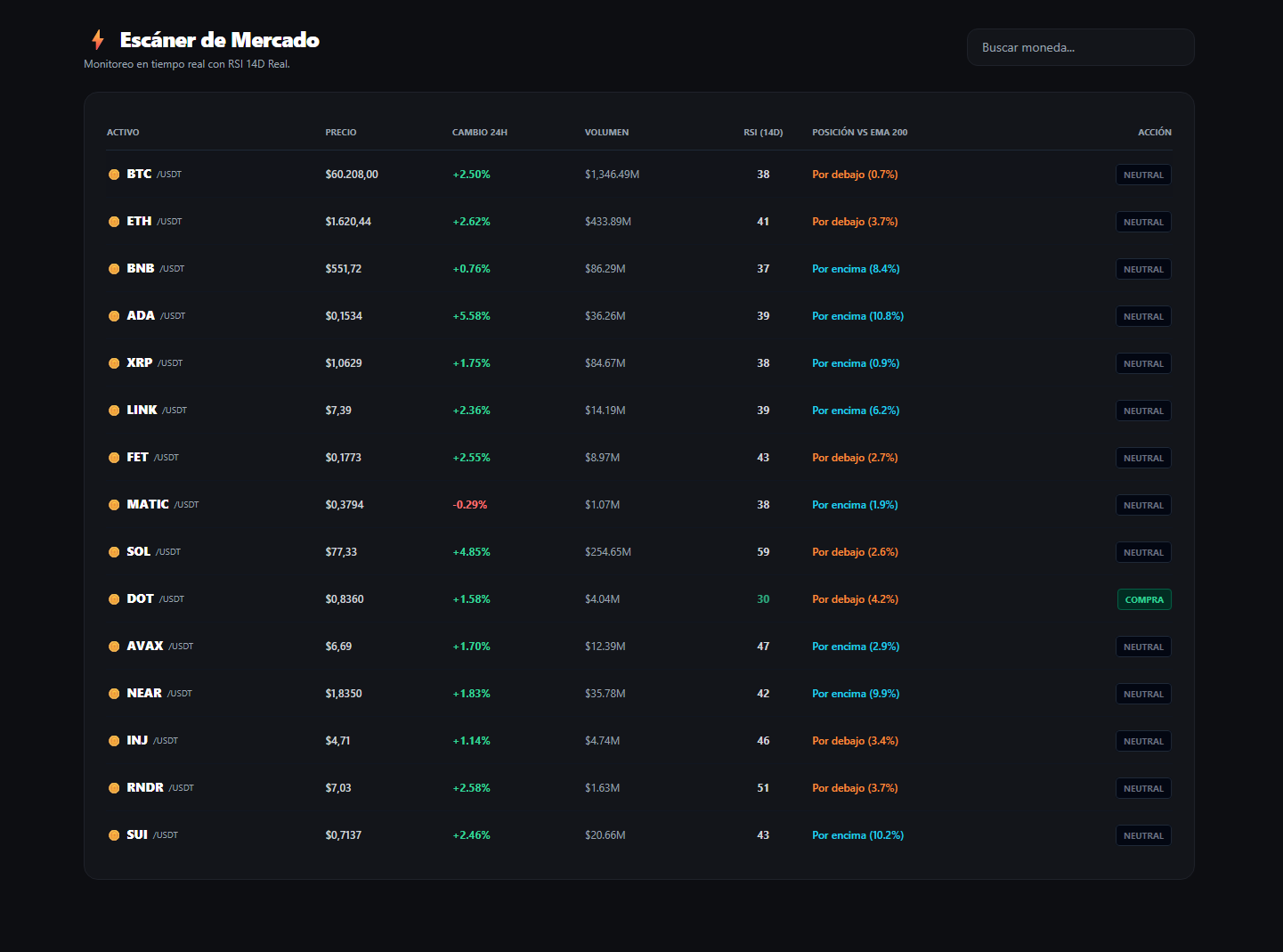Image resolution: width=1283 pixels, height=952 pixels.
Task: Select the NEAR asset name
Action: coord(144,693)
